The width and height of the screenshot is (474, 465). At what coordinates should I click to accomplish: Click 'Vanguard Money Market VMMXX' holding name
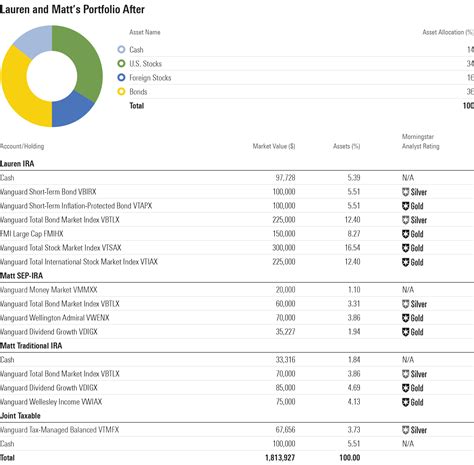tap(49, 290)
